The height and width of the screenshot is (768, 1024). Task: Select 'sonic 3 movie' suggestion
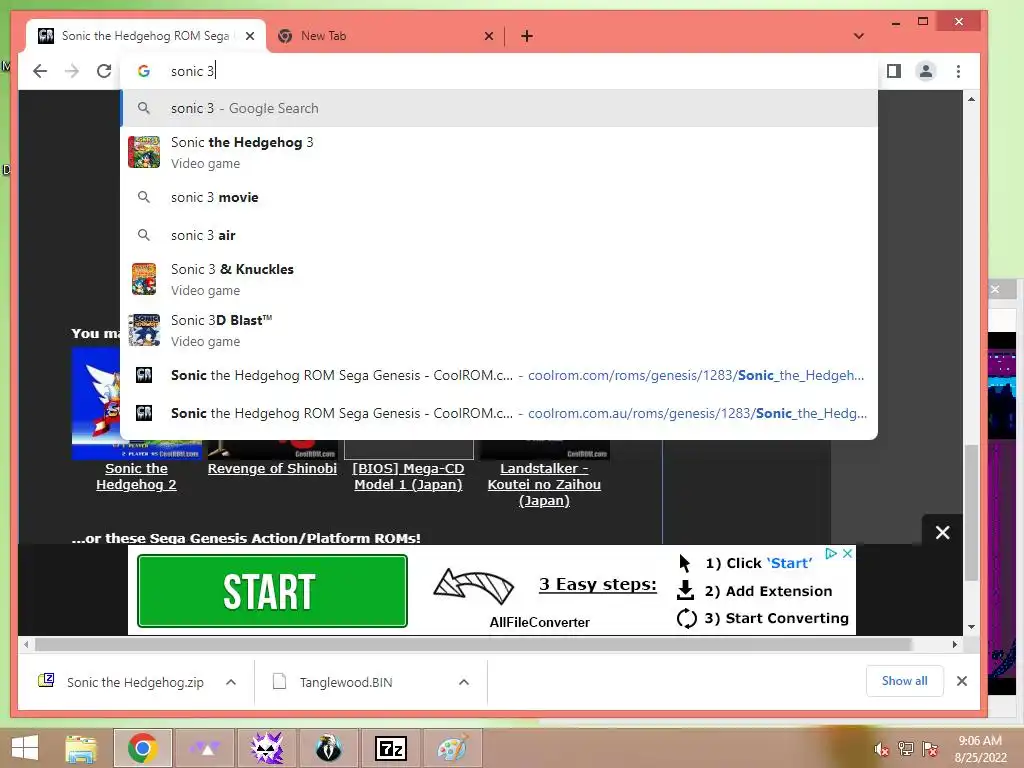(499, 197)
